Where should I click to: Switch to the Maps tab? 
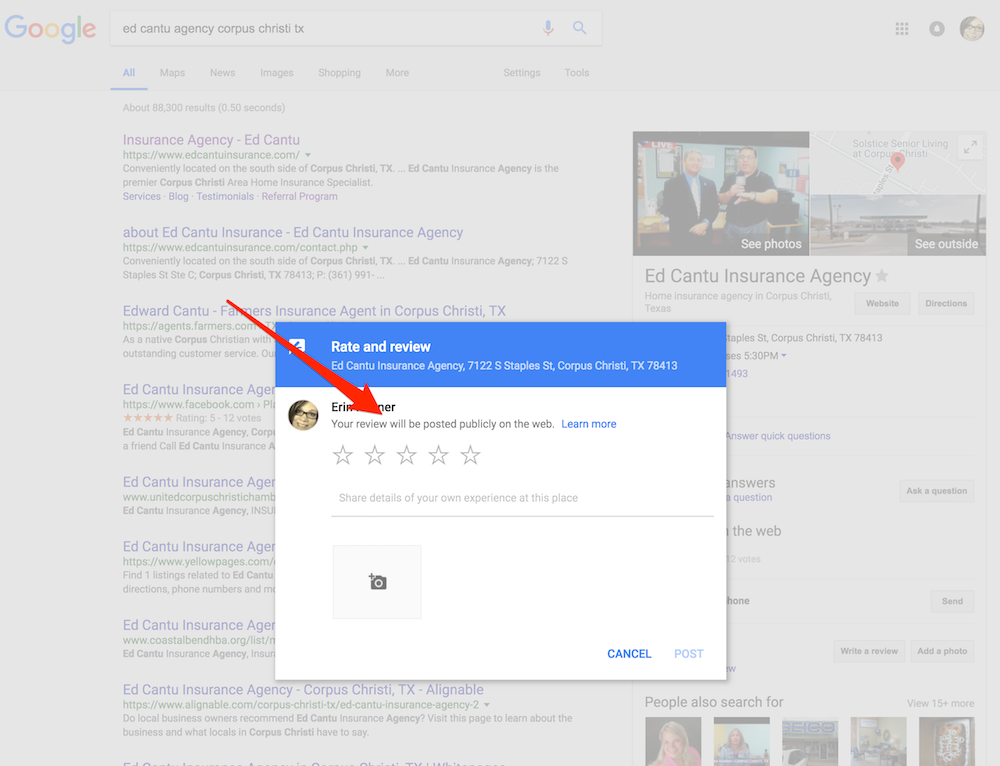click(172, 73)
